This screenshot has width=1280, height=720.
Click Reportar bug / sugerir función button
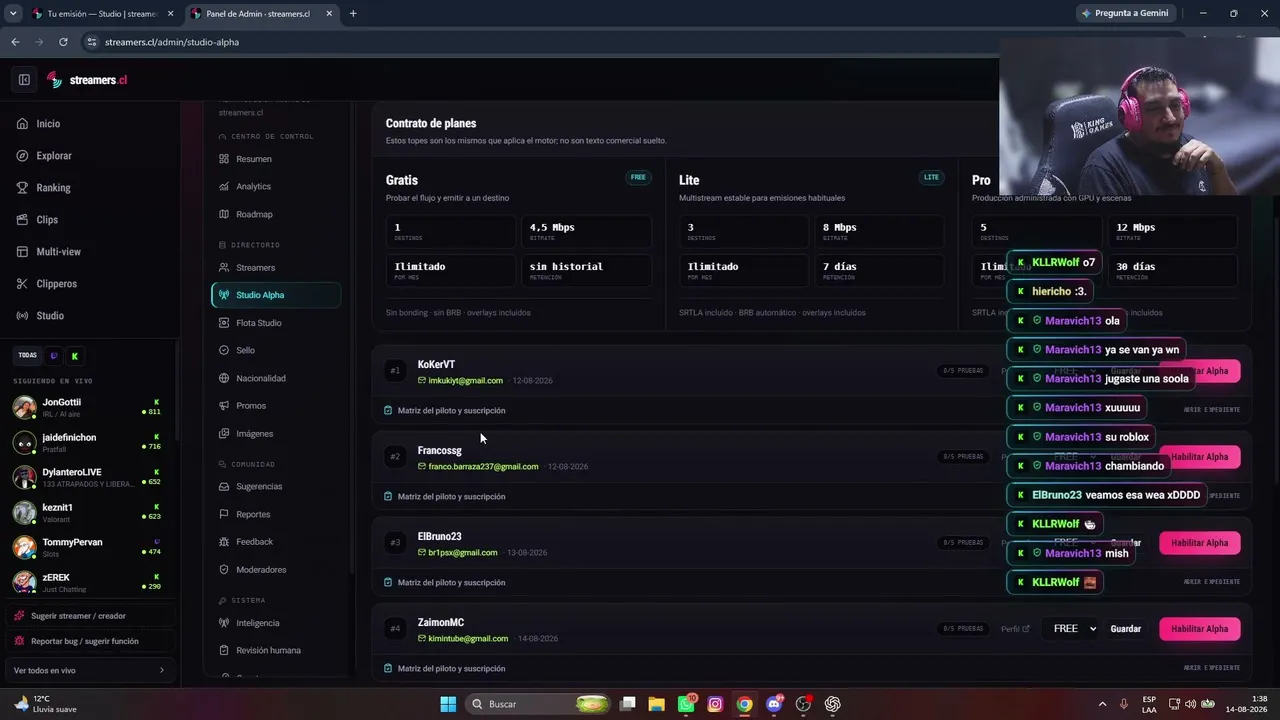pyautogui.click(x=91, y=641)
